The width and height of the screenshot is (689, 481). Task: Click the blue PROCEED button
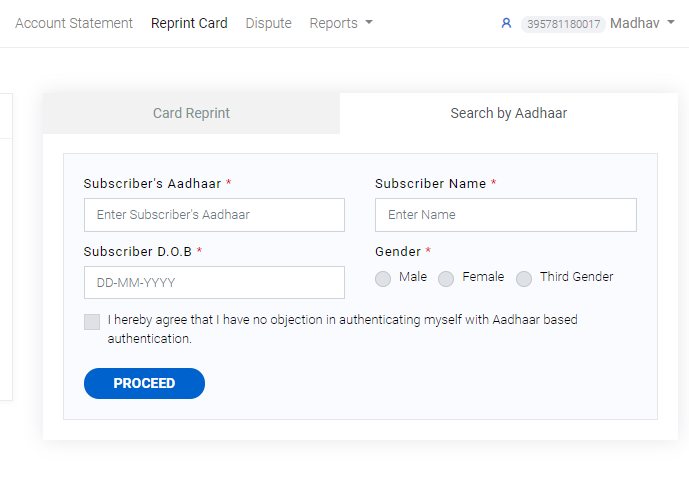144,383
